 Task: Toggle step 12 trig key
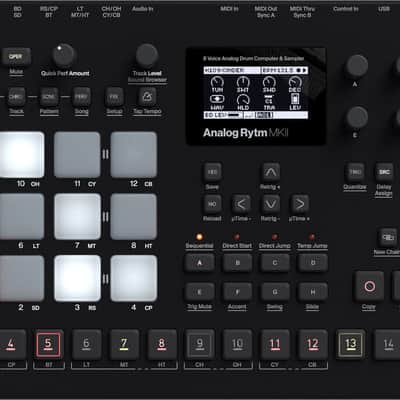(x=313, y=344)
